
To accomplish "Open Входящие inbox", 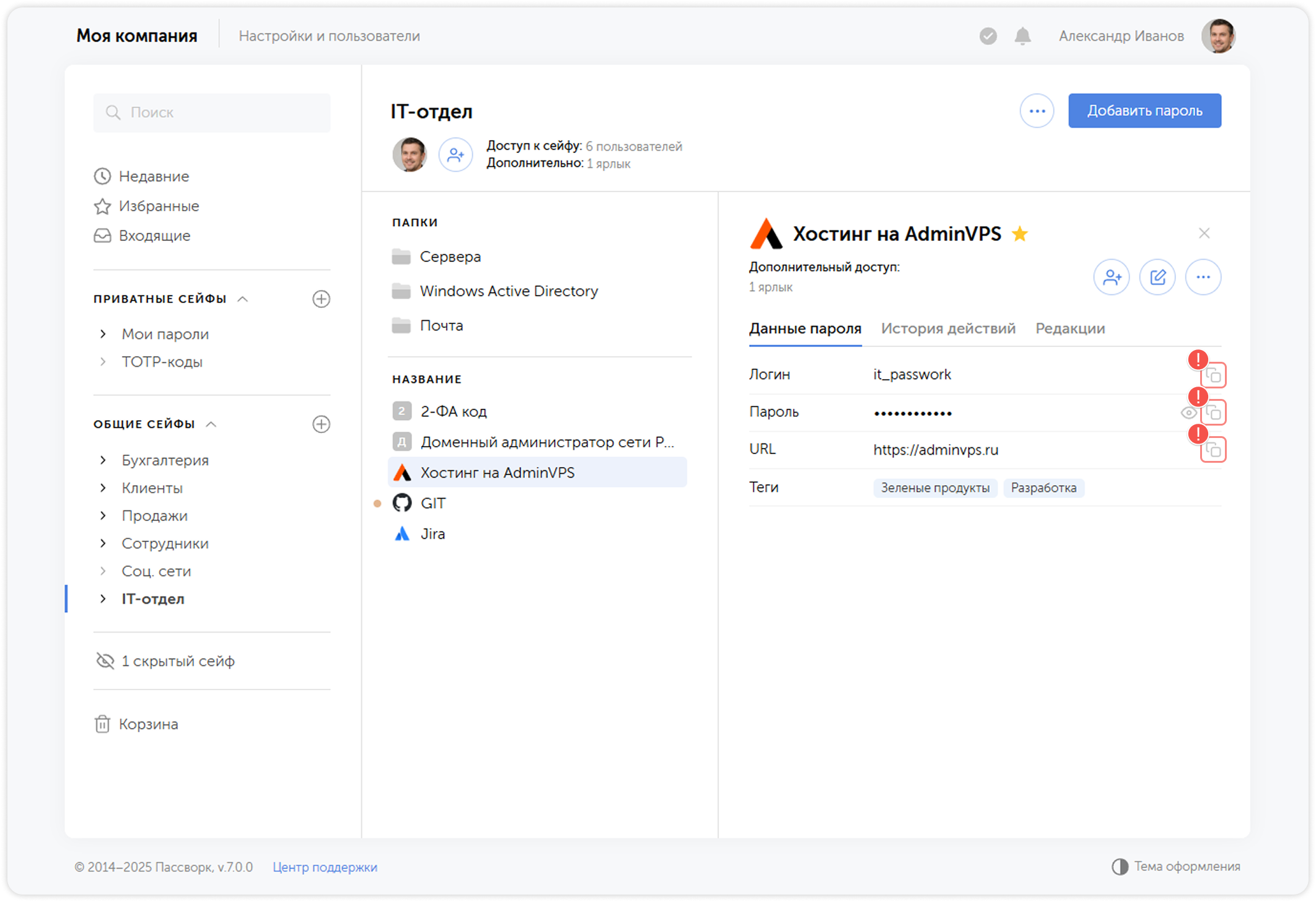I will coord(142,235).
